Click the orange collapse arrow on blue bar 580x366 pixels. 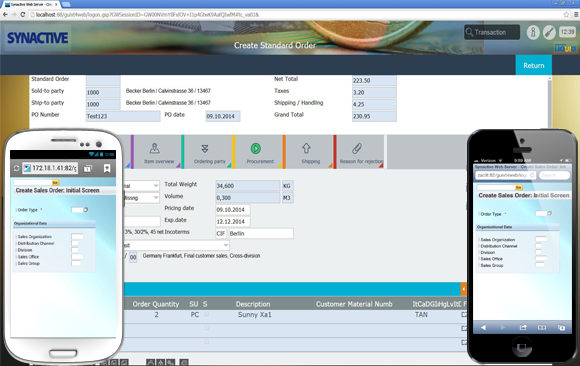[463, 289]
